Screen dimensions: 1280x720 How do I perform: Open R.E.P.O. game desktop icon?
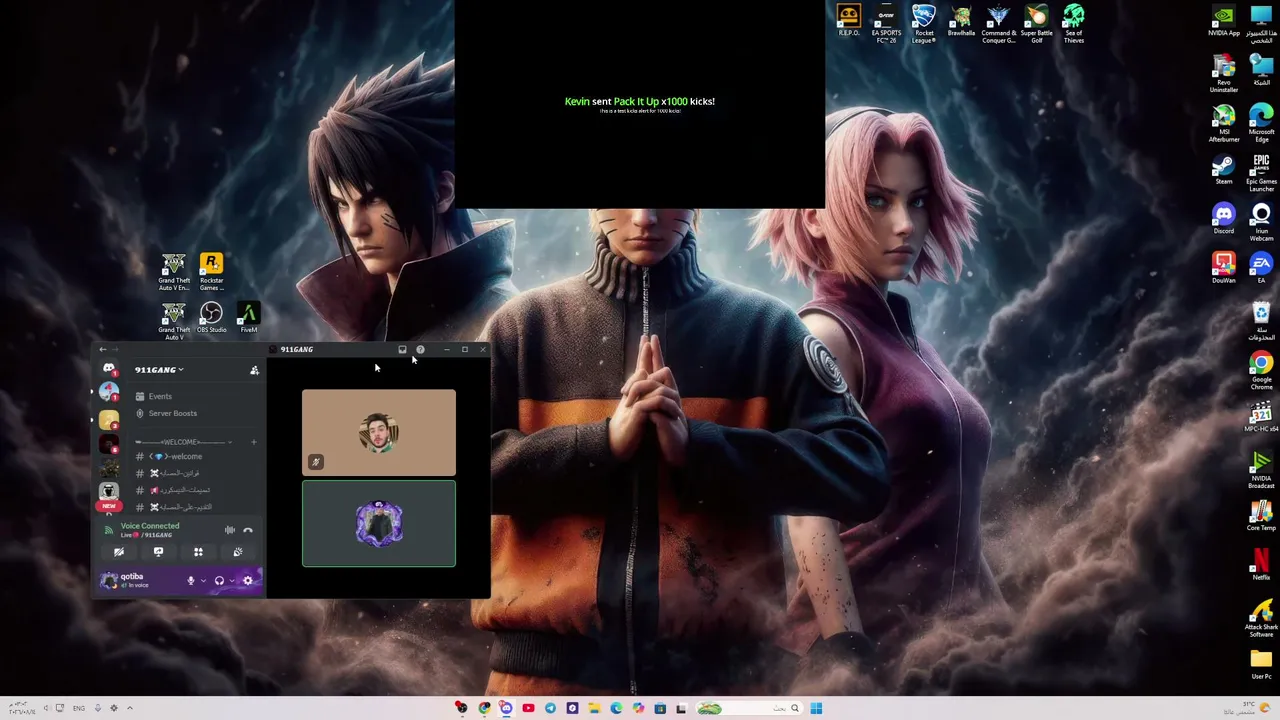click(x=849, y=20)
